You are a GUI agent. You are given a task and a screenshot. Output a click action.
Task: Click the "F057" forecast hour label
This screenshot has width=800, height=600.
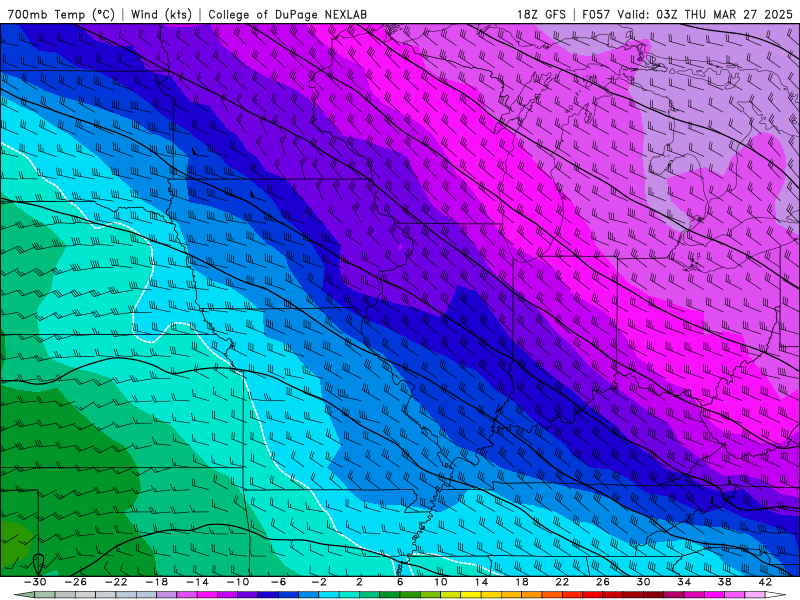[596, 14]
